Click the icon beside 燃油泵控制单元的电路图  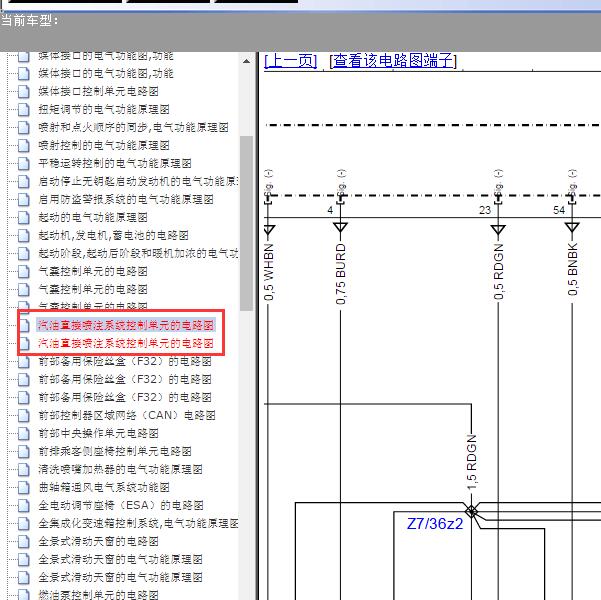[x=24, y=595]
